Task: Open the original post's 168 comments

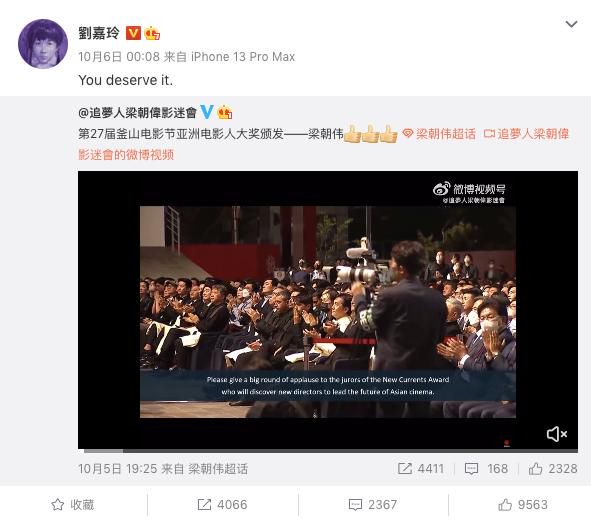Action: click(x=486, y=468)
